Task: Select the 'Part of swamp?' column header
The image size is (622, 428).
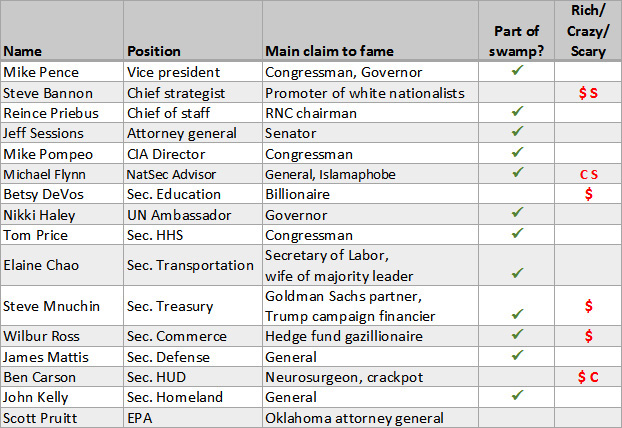Action: (x=516, y=40)
